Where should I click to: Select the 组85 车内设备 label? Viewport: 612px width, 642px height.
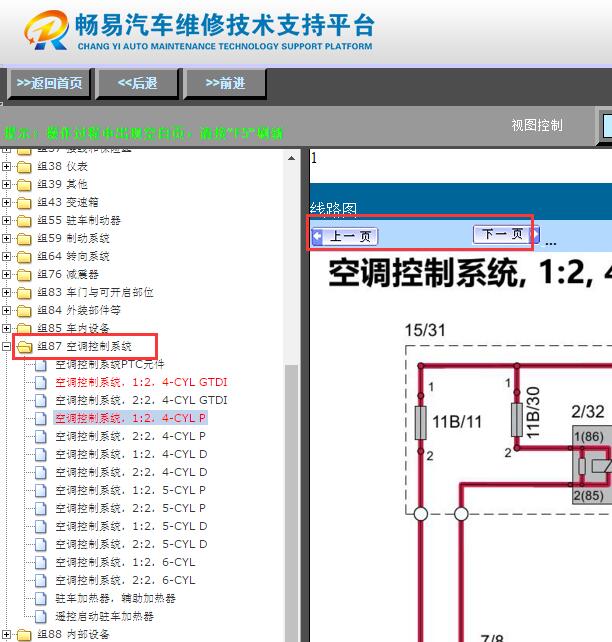73,328
